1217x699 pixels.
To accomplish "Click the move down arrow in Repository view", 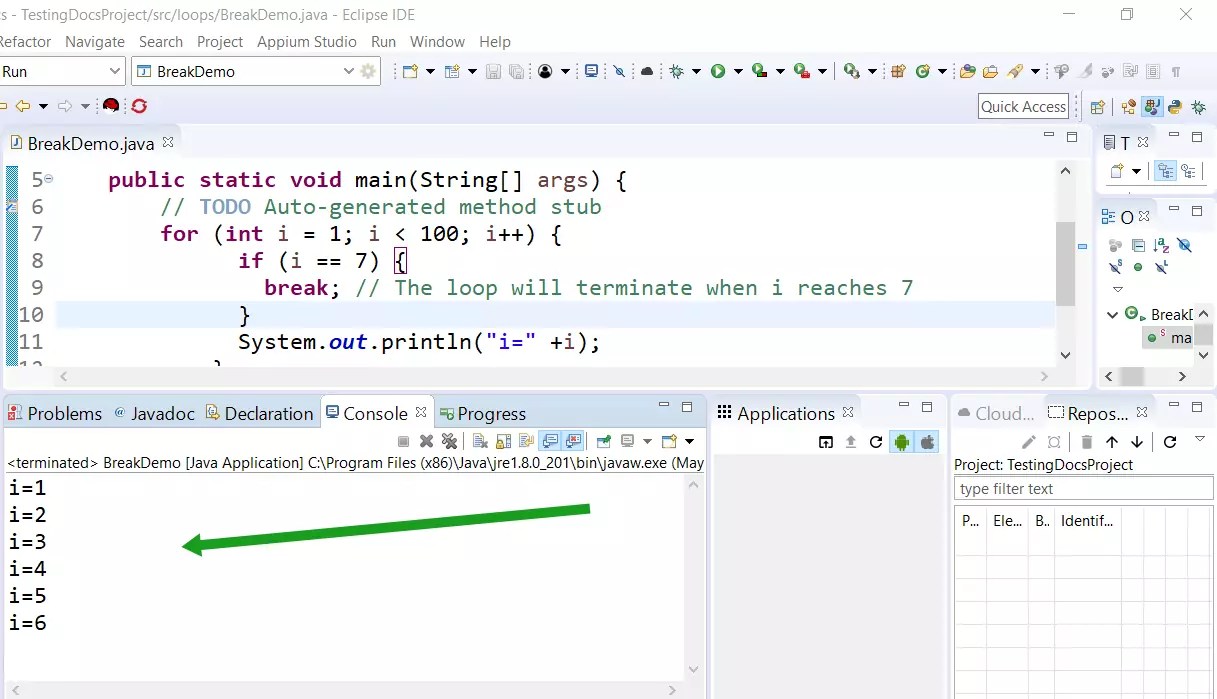I will coord(1136,442).
